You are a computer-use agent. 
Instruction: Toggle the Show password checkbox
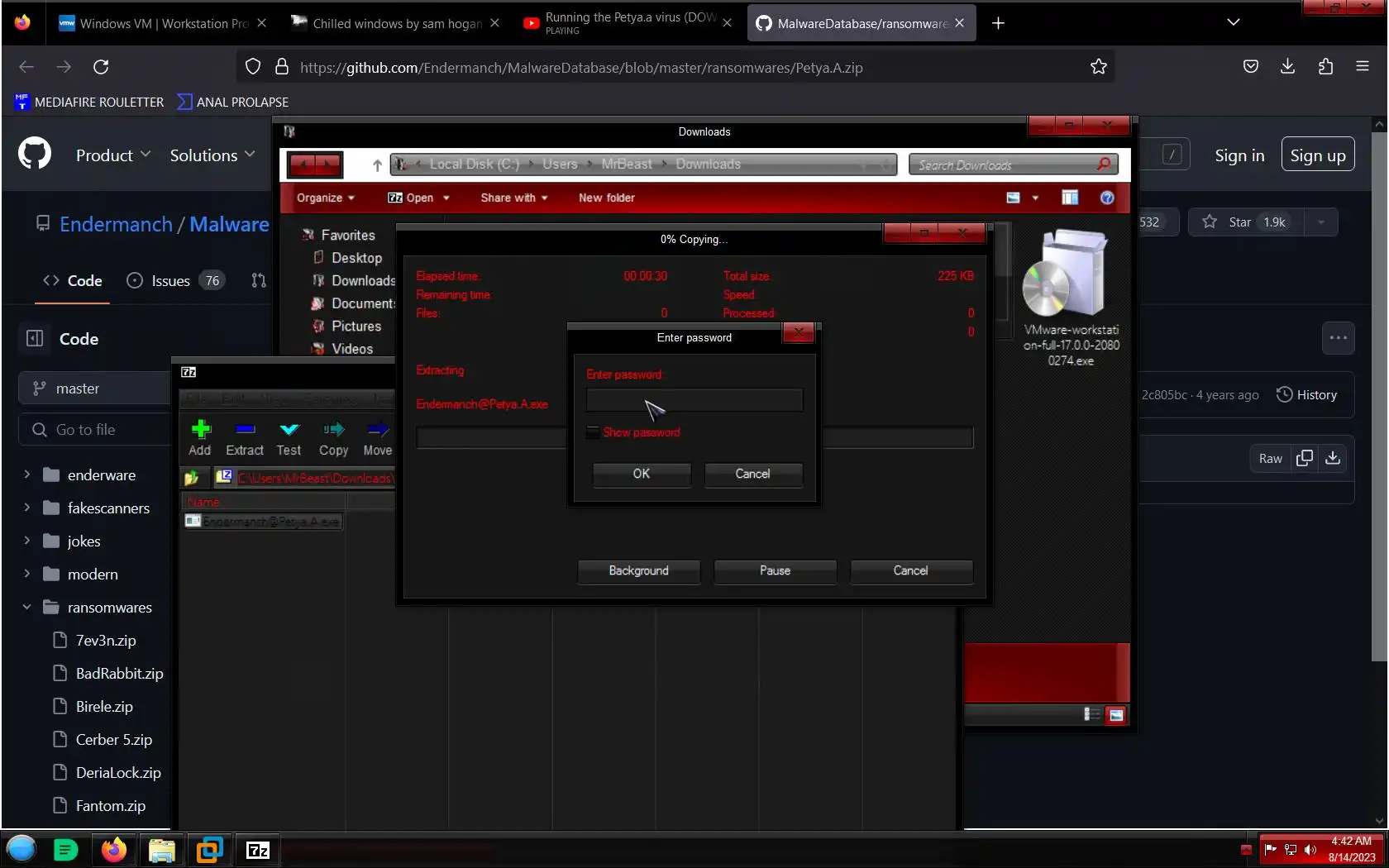coord(592,432)
